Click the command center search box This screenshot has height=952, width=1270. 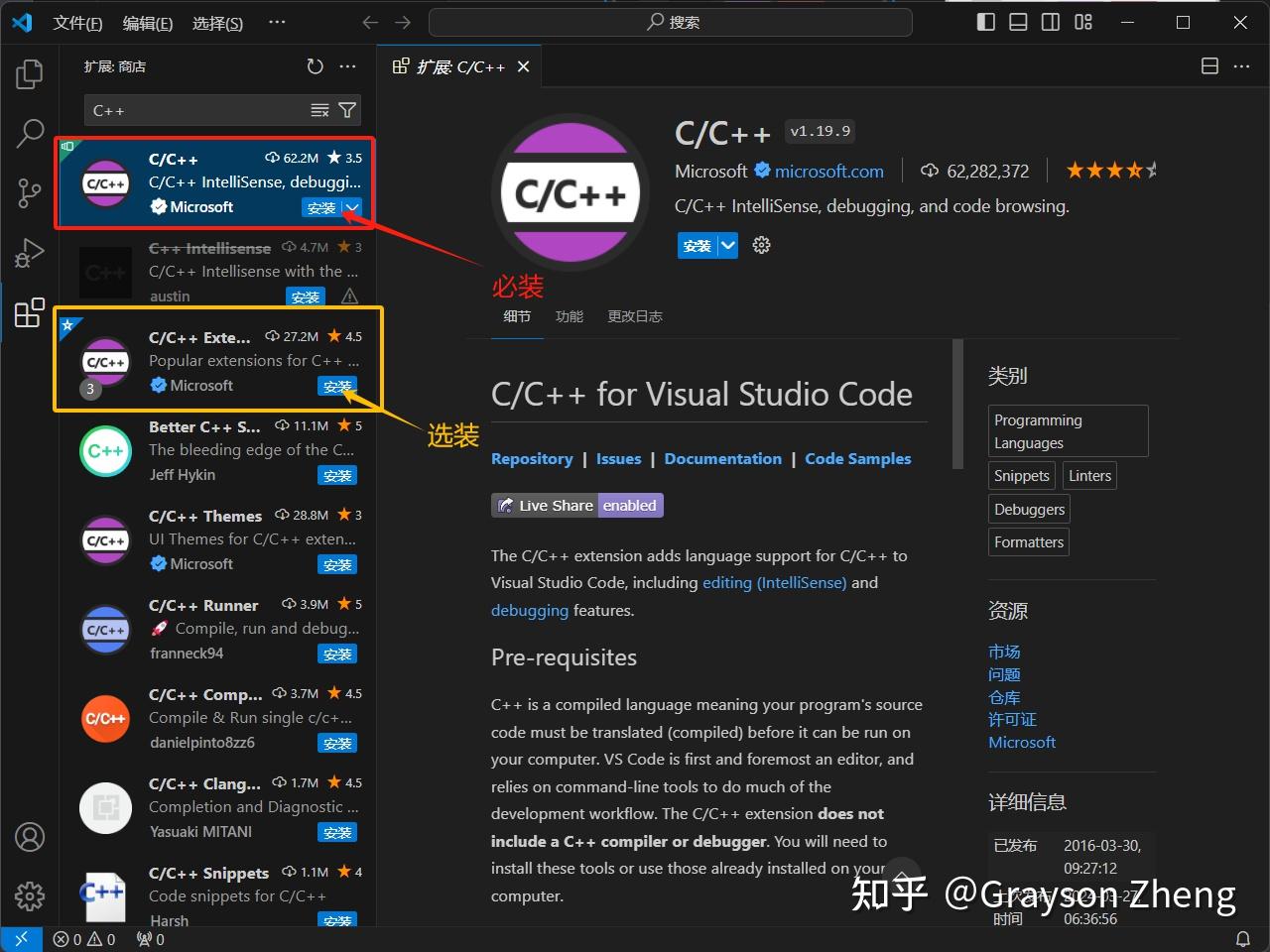671,22
